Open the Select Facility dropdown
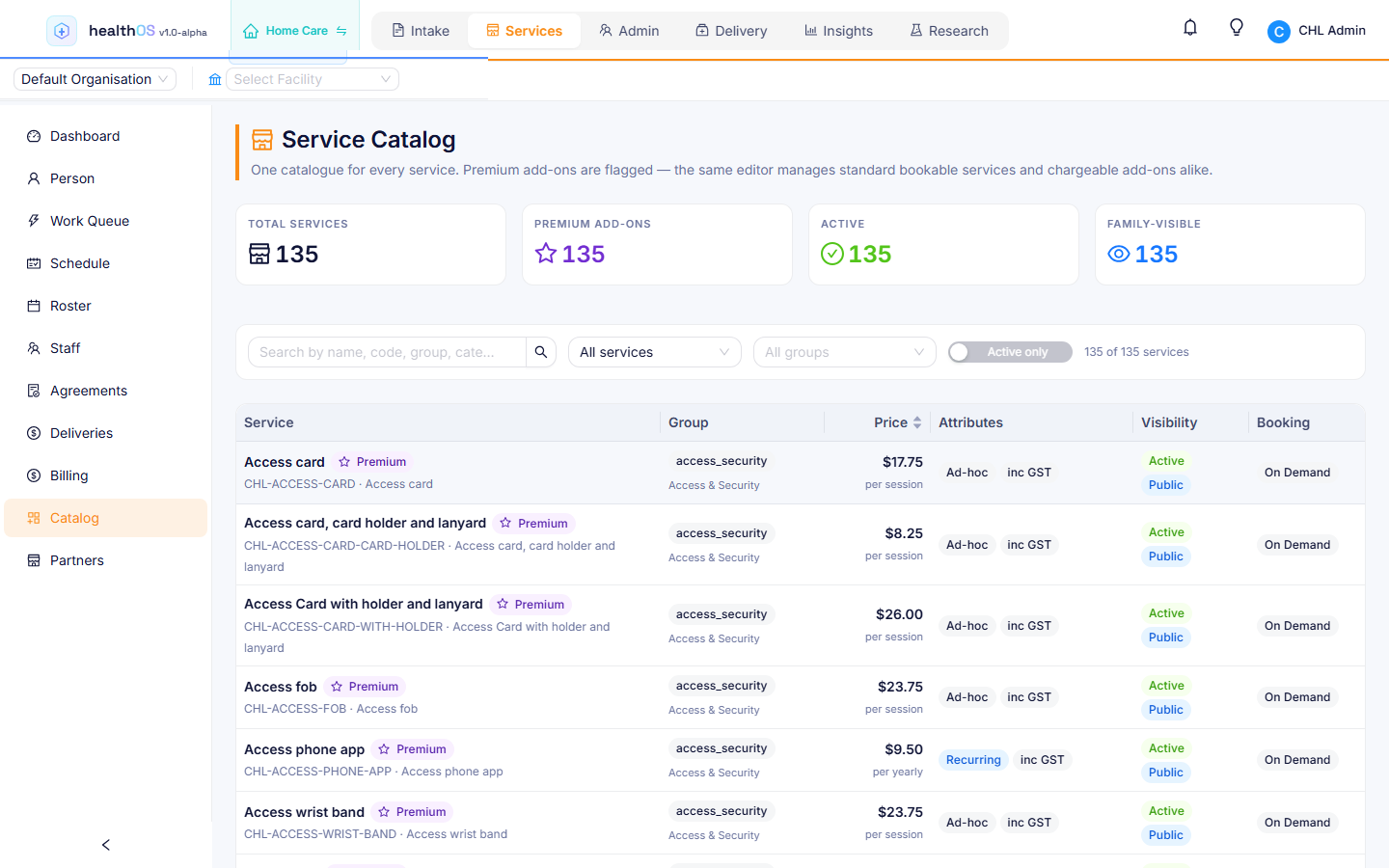 313,79
